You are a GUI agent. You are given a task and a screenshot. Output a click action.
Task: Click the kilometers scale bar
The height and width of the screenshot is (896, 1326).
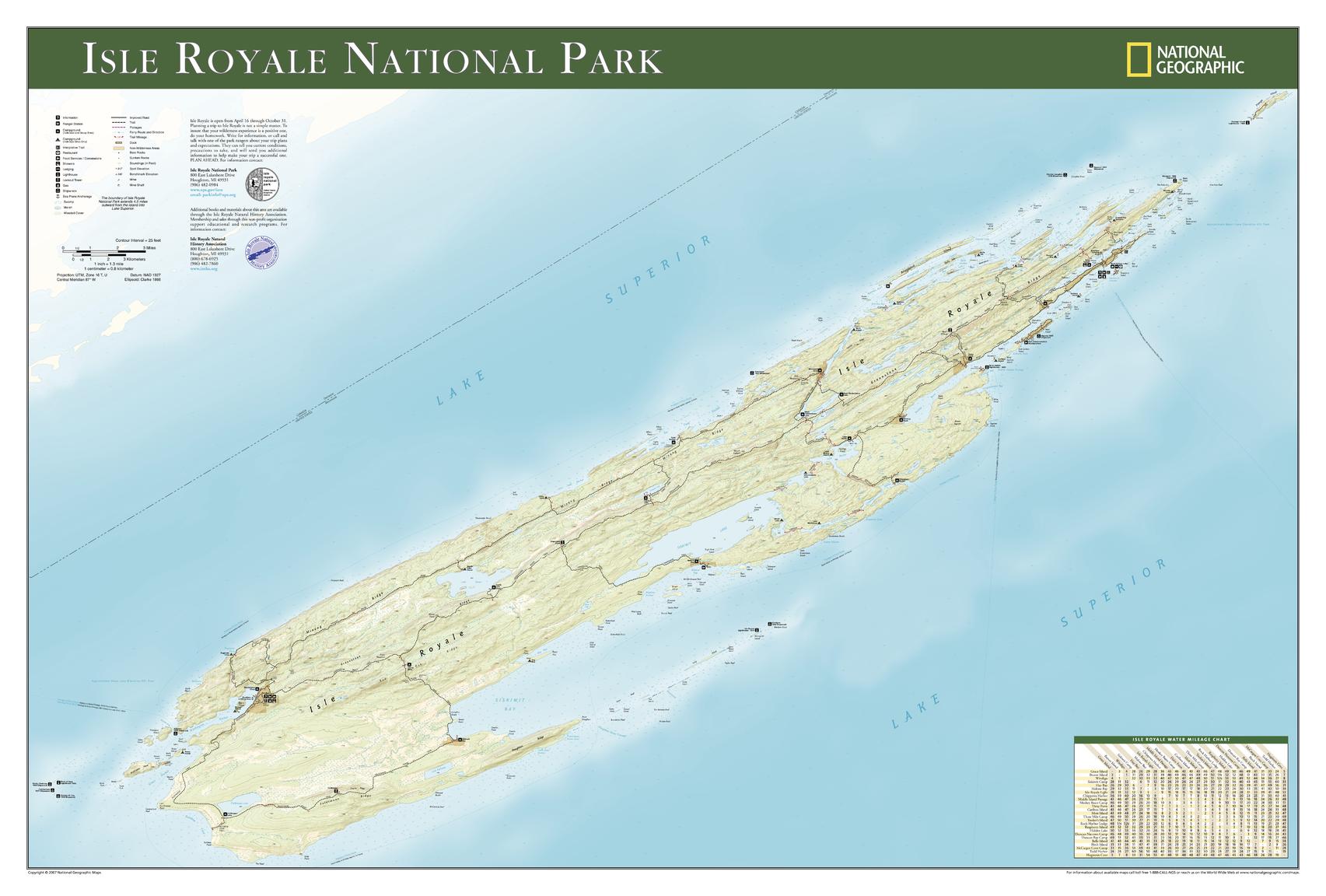[x=100, y=255]
